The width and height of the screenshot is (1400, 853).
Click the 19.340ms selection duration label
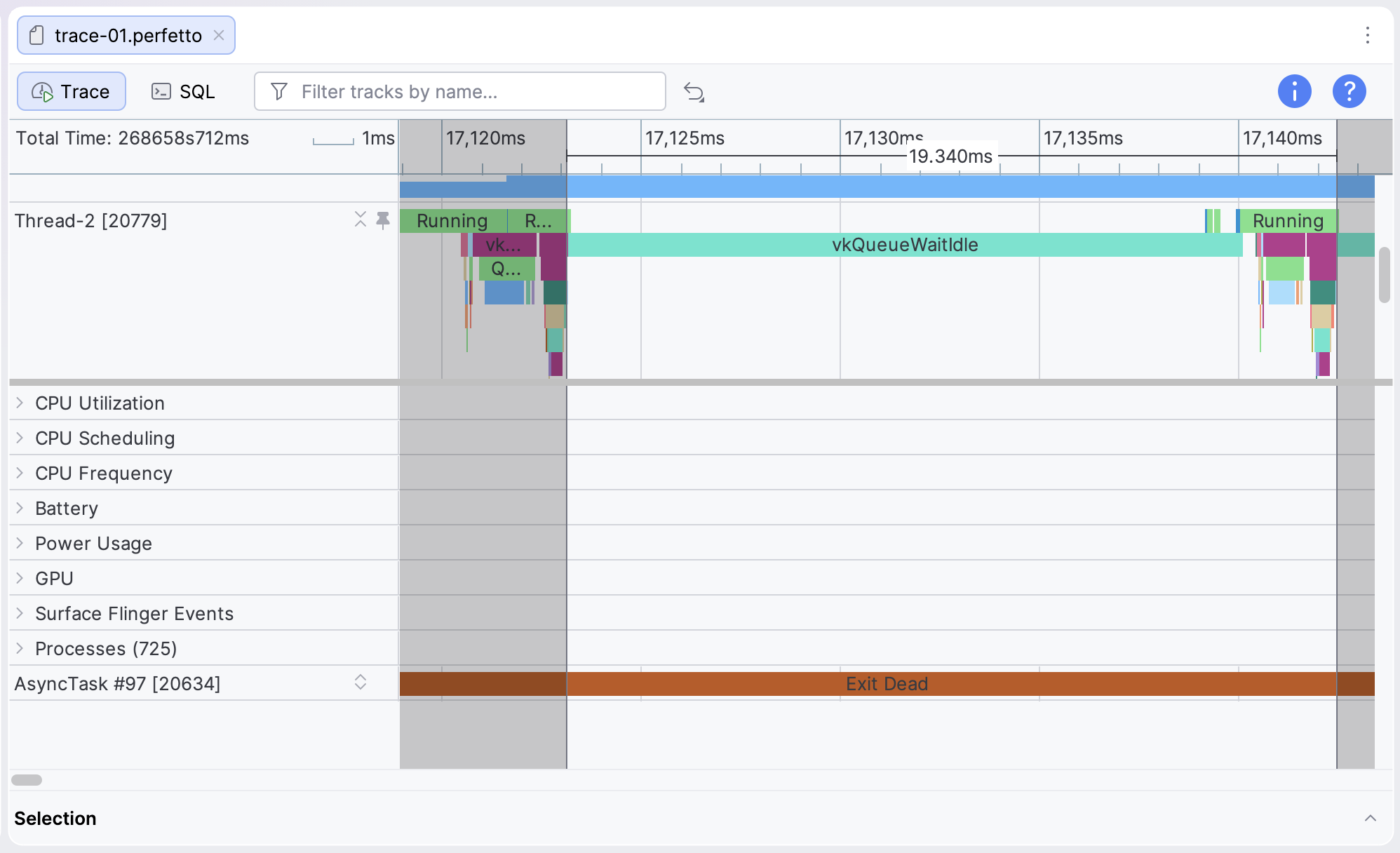coord(950,156)
